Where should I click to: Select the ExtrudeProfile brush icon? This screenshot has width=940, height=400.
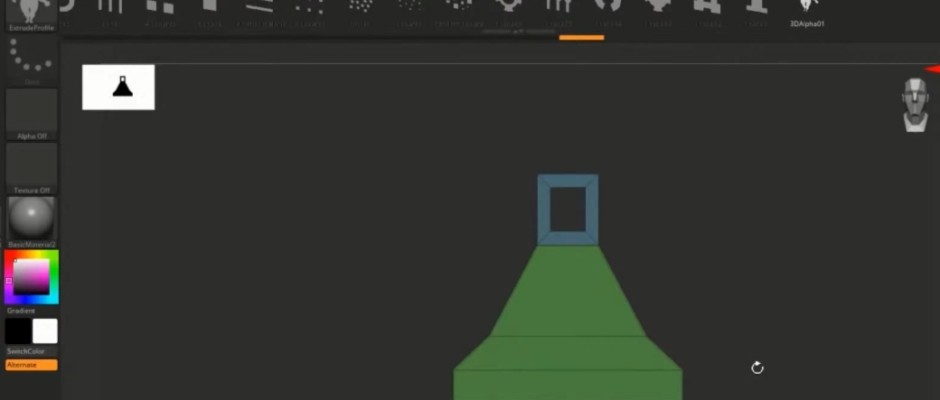[30, 12]
